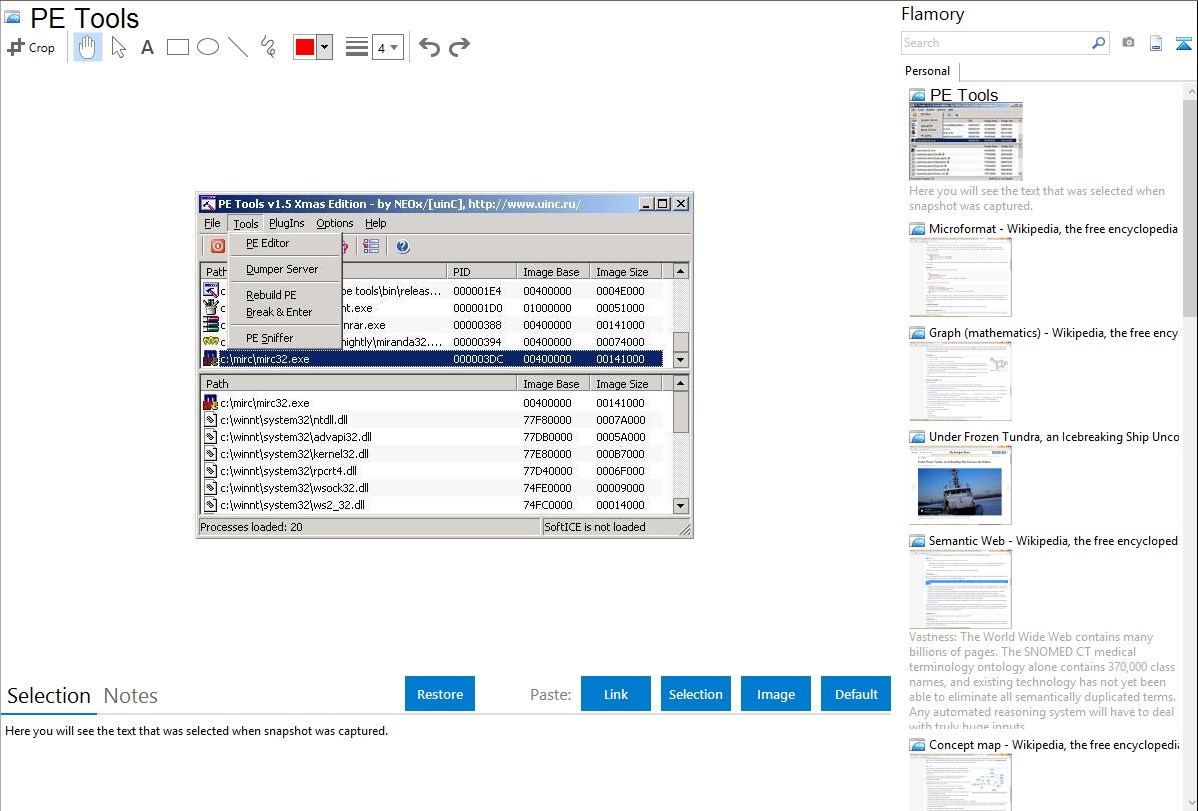The height and width of the screenshot is (811, 1198).
Task: Pick the rectangle shape tool
Action: click(x=177, y=47)
